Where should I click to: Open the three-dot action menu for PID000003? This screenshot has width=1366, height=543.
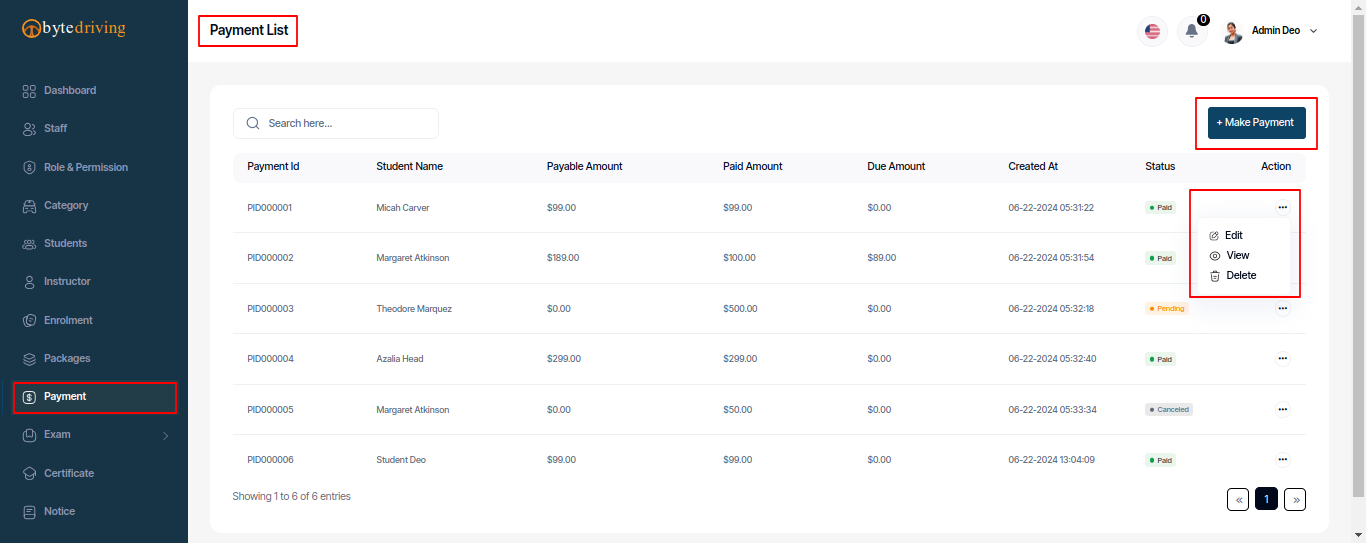[x=1283, y=309]
